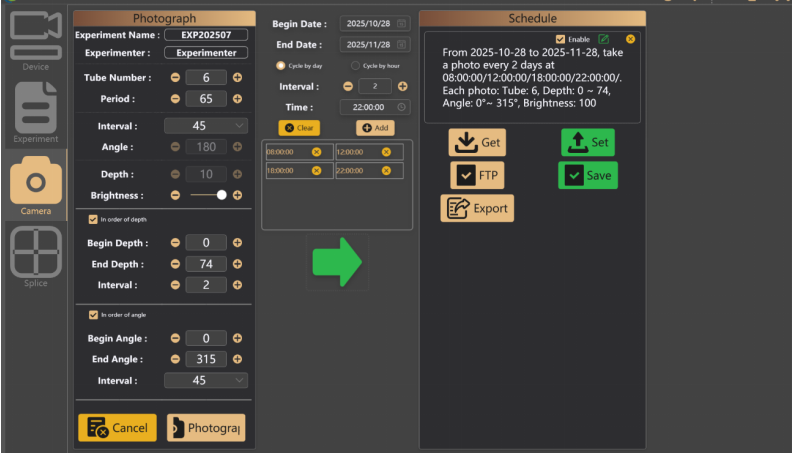Open the Device section in sidebar
The image size is (792, 453).
point(35,42)
